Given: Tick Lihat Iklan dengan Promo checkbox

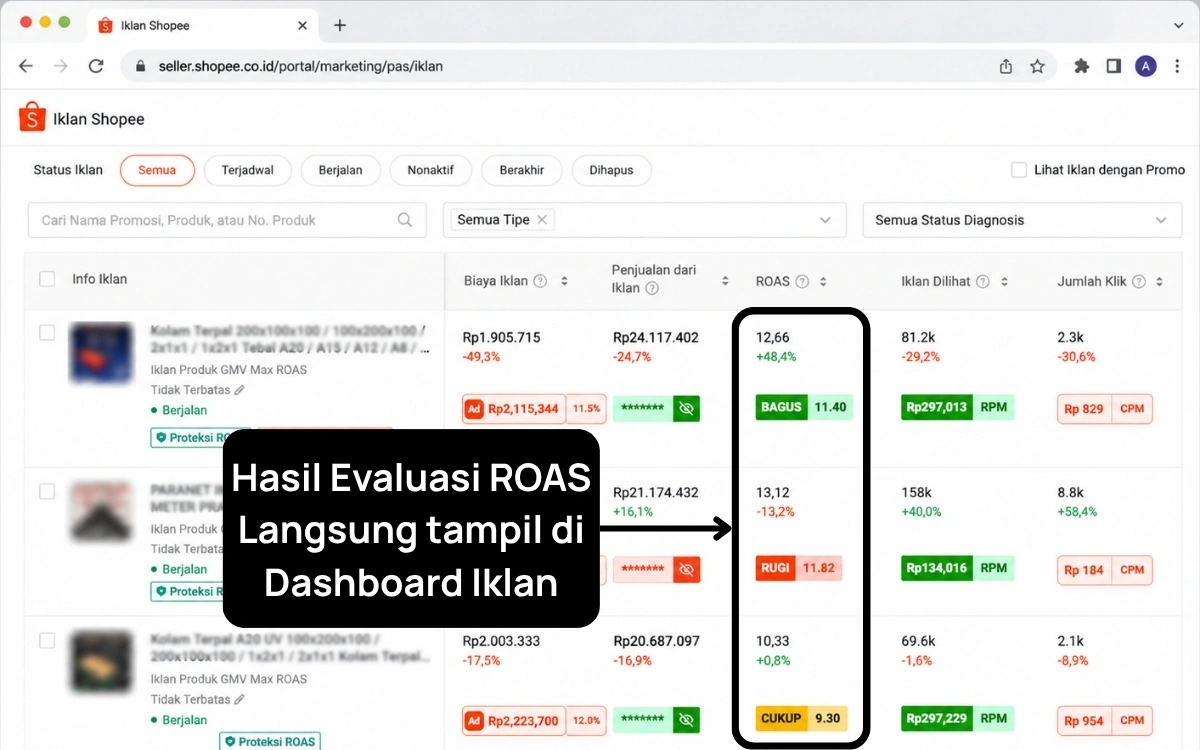Looking at the screenshot, I should (x=1019, y=170).
